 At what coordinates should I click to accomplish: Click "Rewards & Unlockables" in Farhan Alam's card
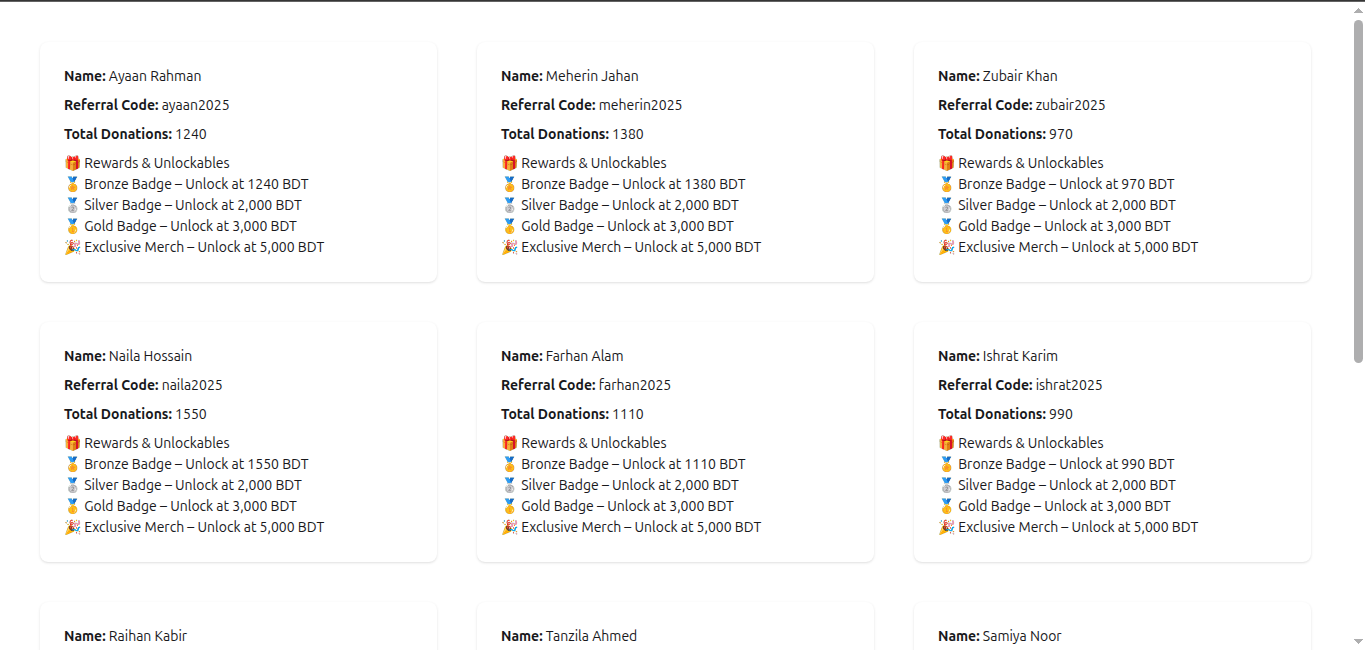pyautogui.click(x=594, y=443)
